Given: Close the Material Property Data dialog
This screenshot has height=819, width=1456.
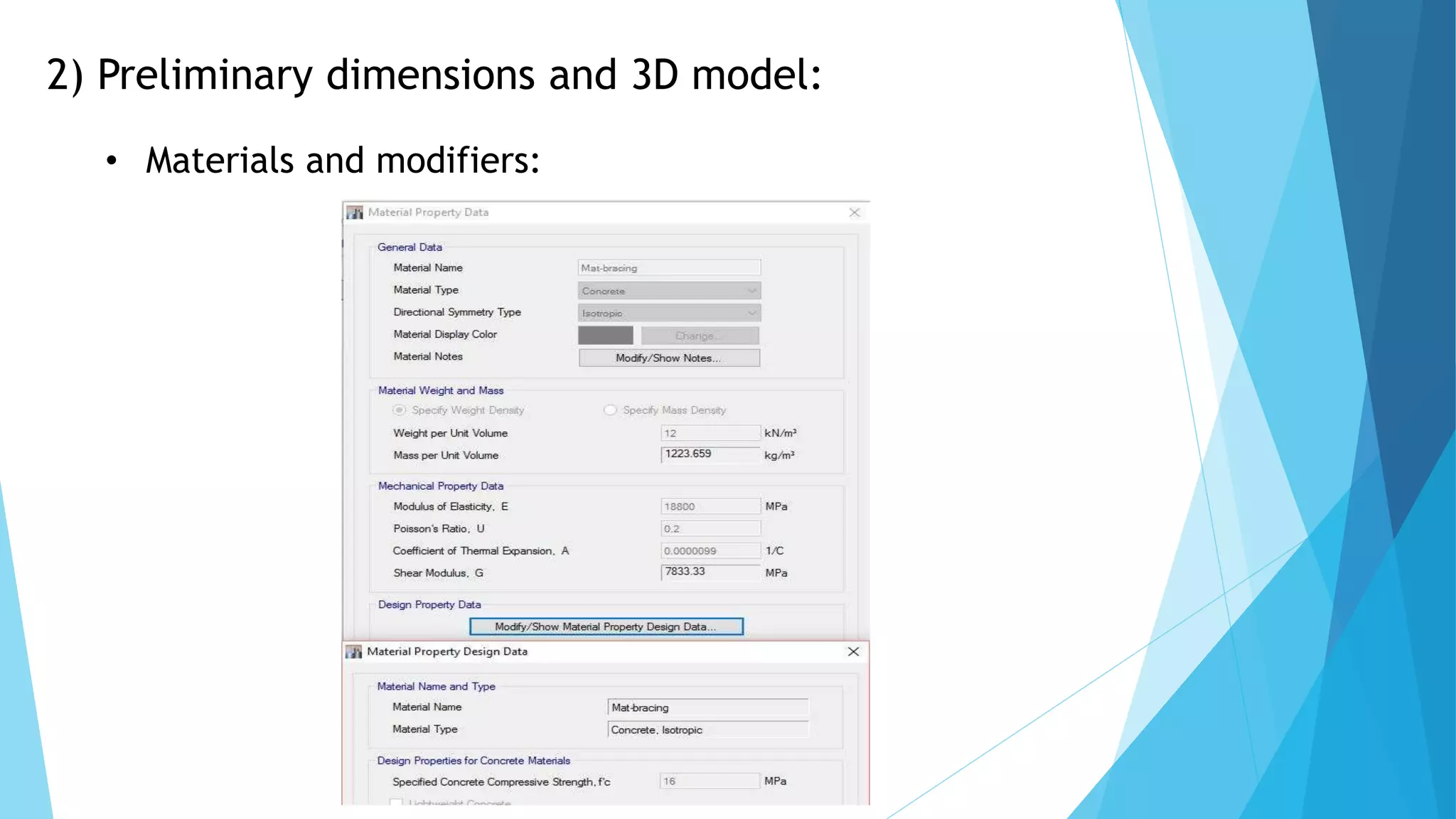Looking at the screenshot, I should pyautogui.click(x=855, y=213).
